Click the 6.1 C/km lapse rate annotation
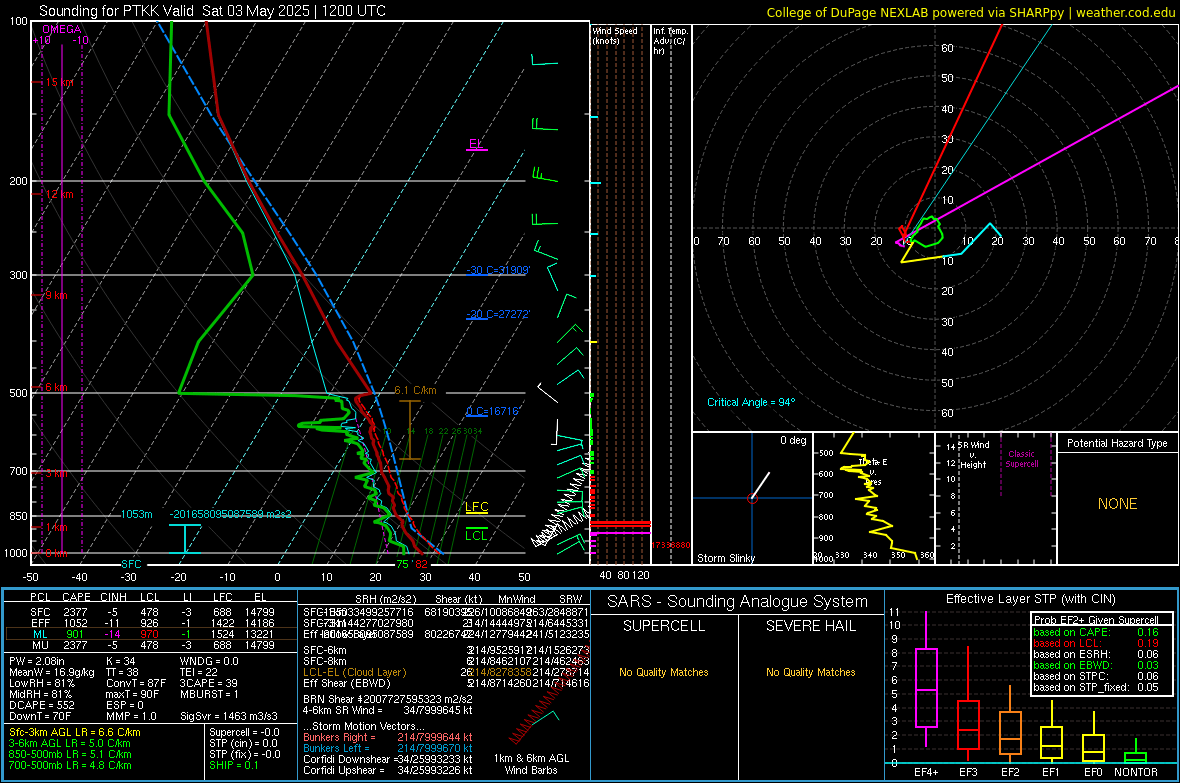Screen dimensions: 1180x783 [415, 390]
